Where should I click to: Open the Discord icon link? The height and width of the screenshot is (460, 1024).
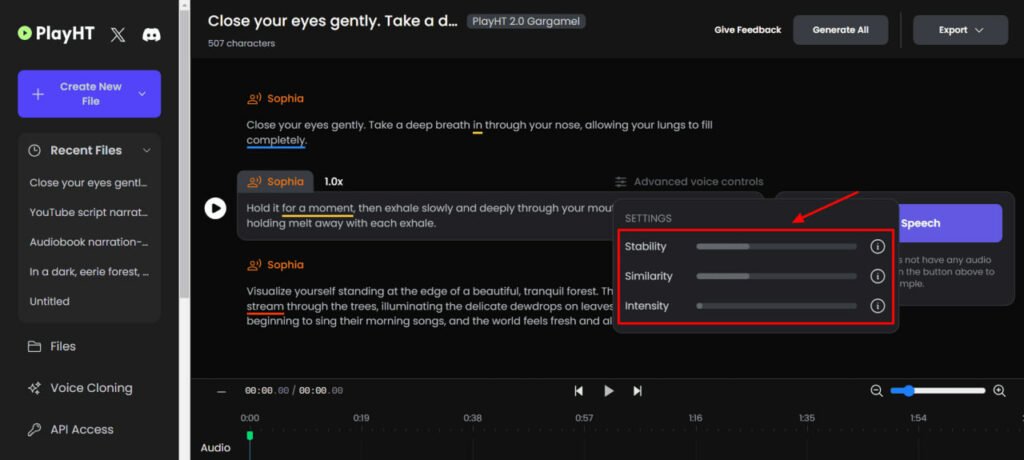(152, 34)
